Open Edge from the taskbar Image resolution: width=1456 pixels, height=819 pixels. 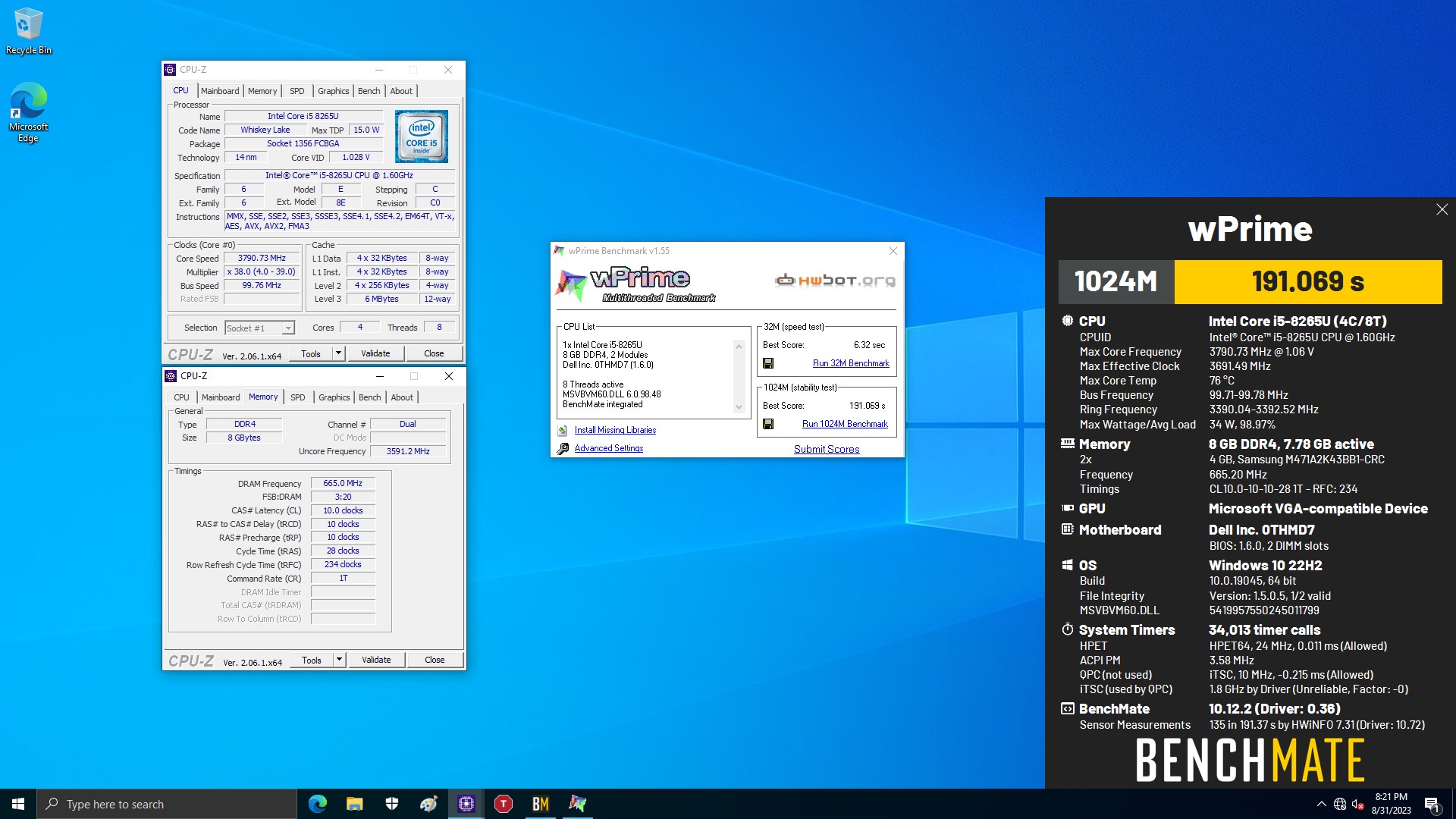tap(317, 804)
